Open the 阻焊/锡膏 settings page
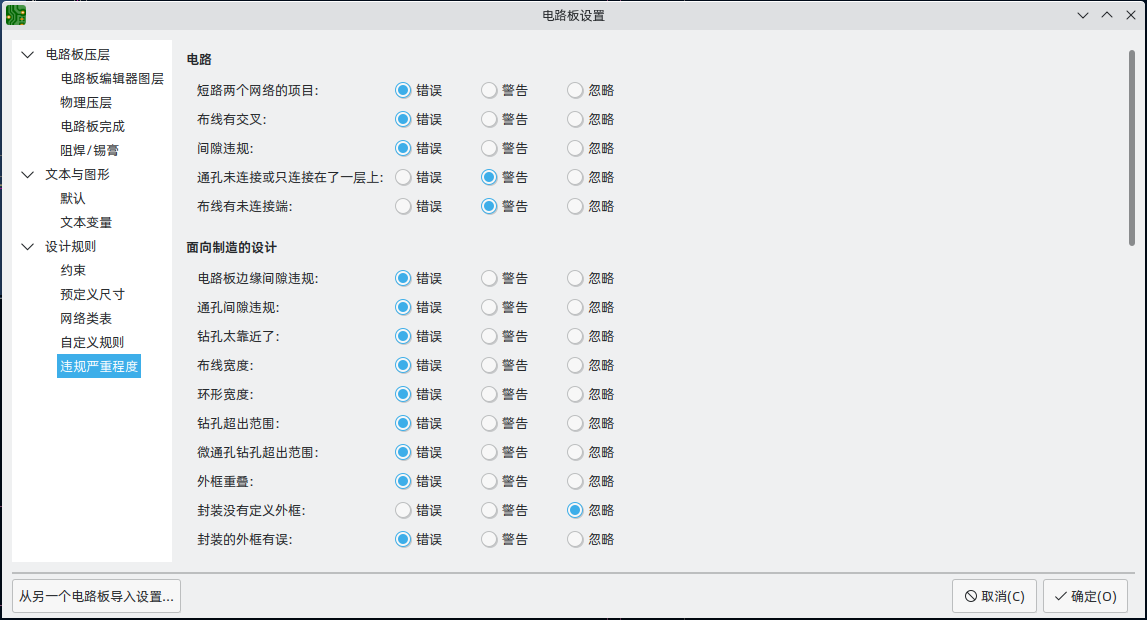The image size is (1147, 620). 90,151
